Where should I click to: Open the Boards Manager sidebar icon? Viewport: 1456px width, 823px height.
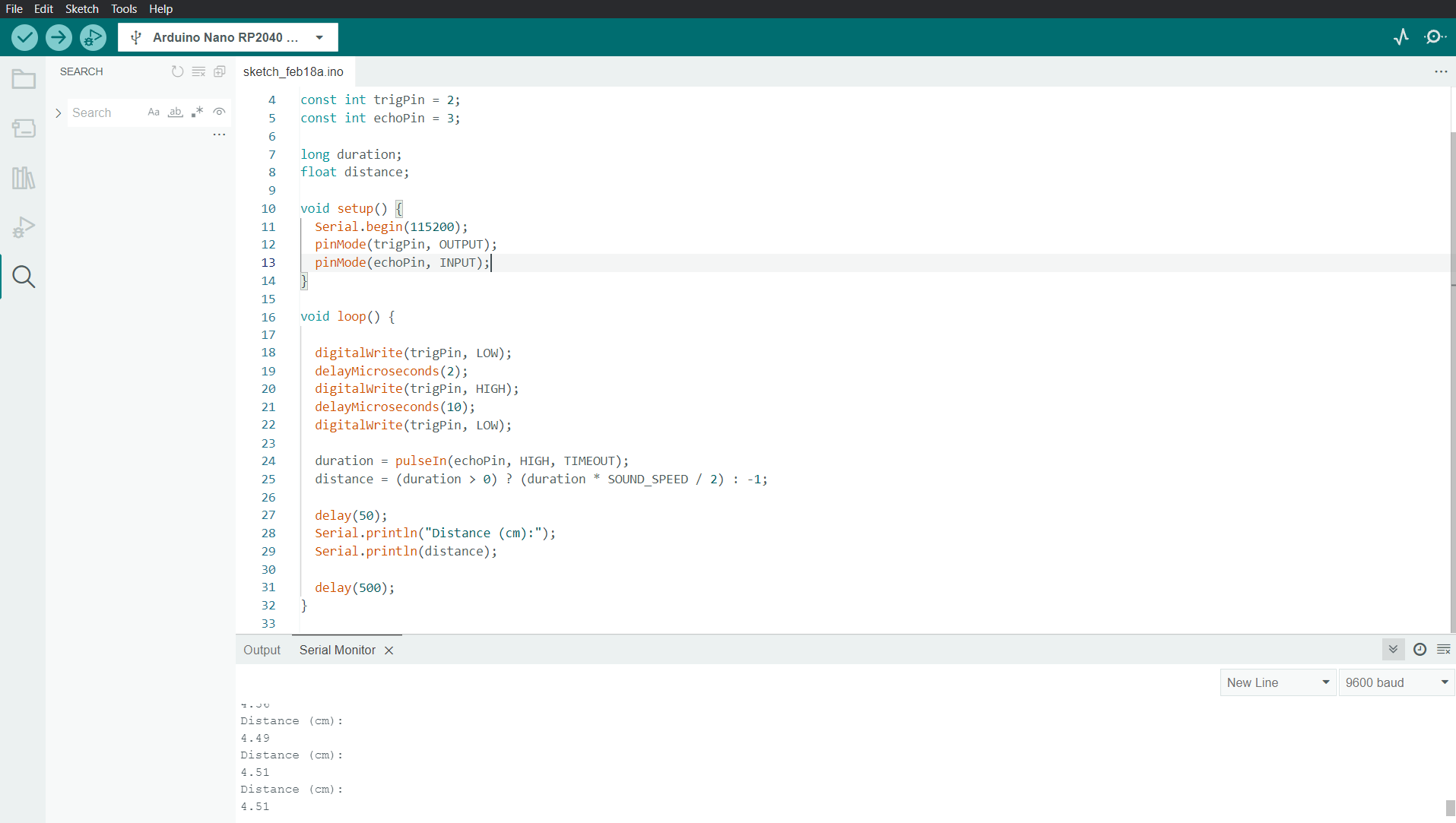[x=24, y=128]
